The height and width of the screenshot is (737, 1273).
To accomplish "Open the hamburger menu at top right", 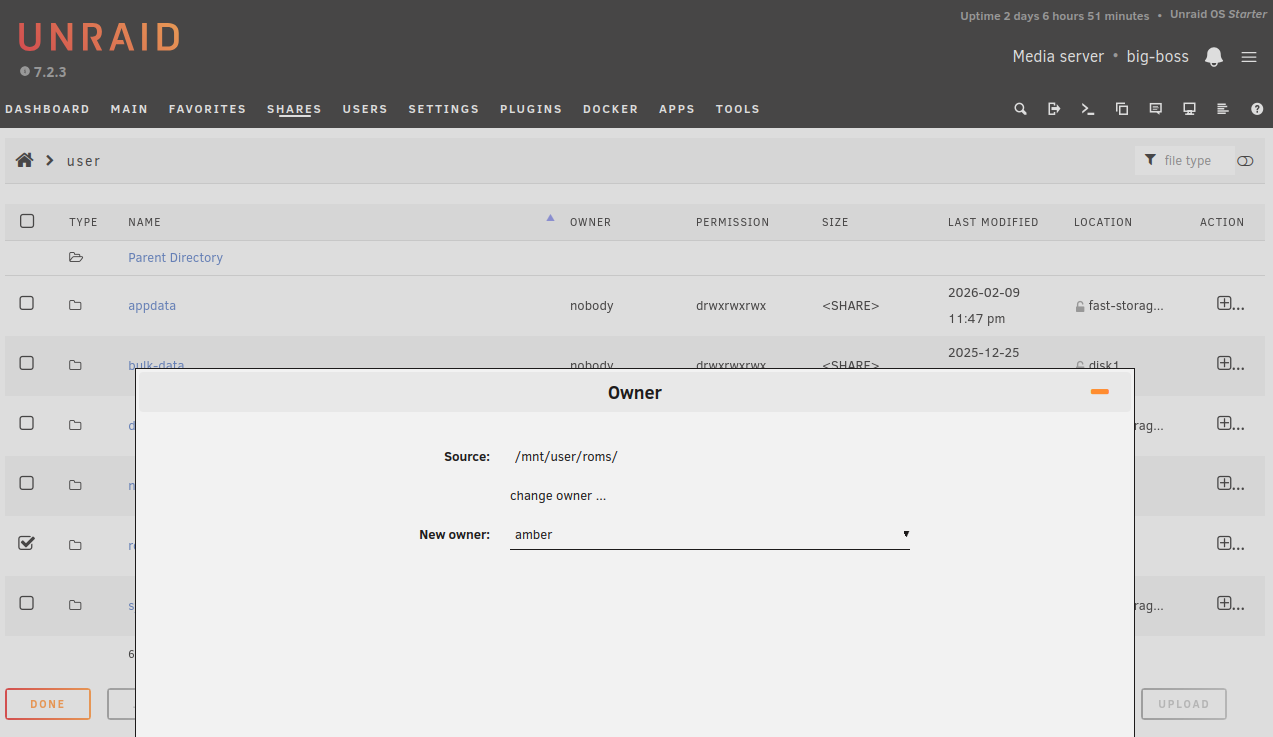I will coord(1249,57).
